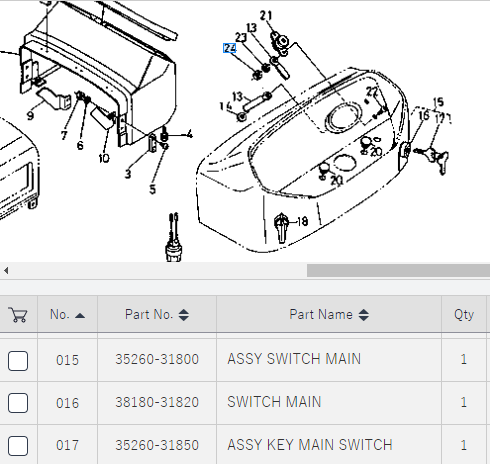Click row number 016
Viewport: 490px width, 464px height.
tap(67, 403)
